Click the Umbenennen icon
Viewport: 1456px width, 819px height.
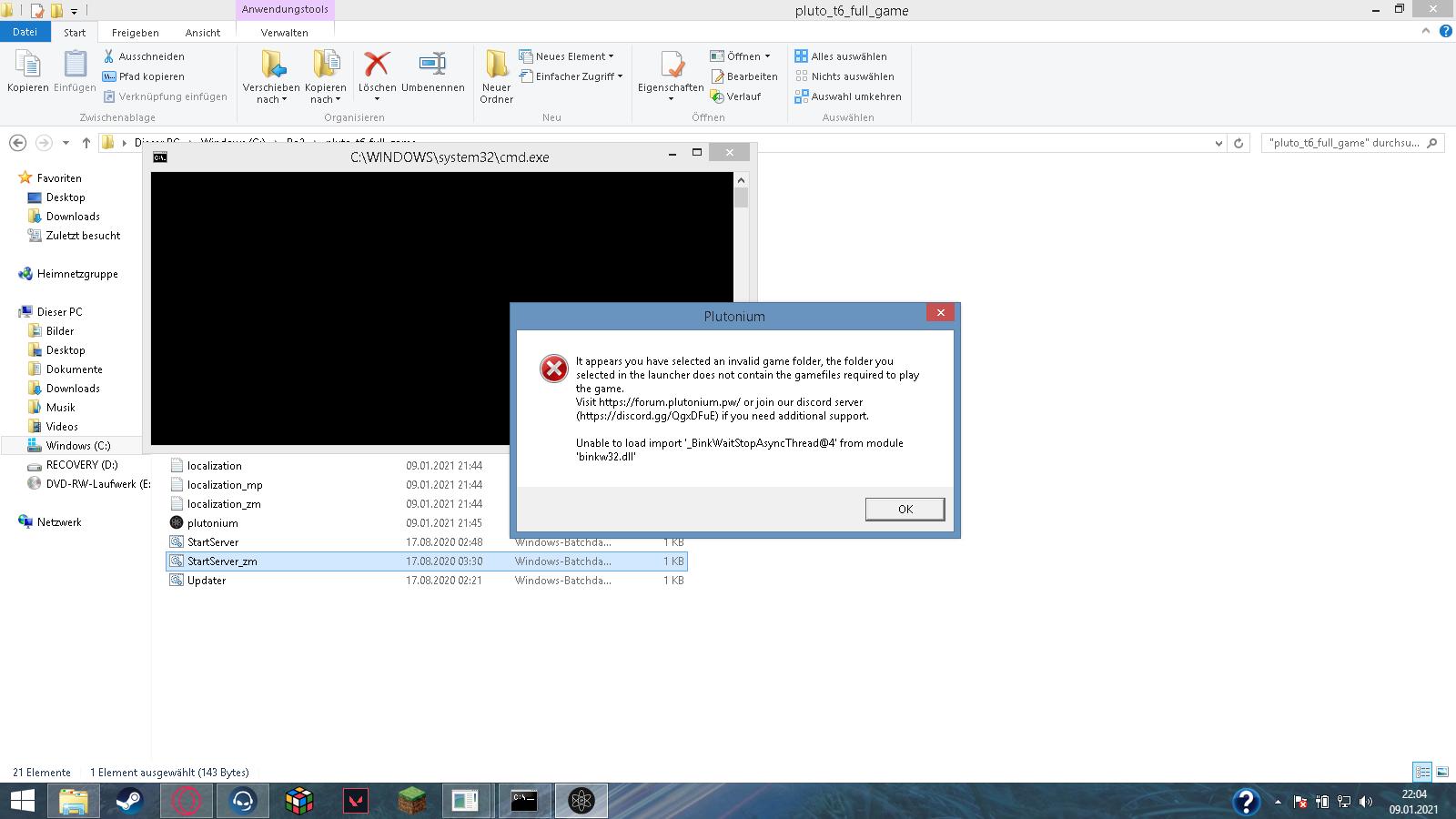pyautogui.click(x=433, y=71)
